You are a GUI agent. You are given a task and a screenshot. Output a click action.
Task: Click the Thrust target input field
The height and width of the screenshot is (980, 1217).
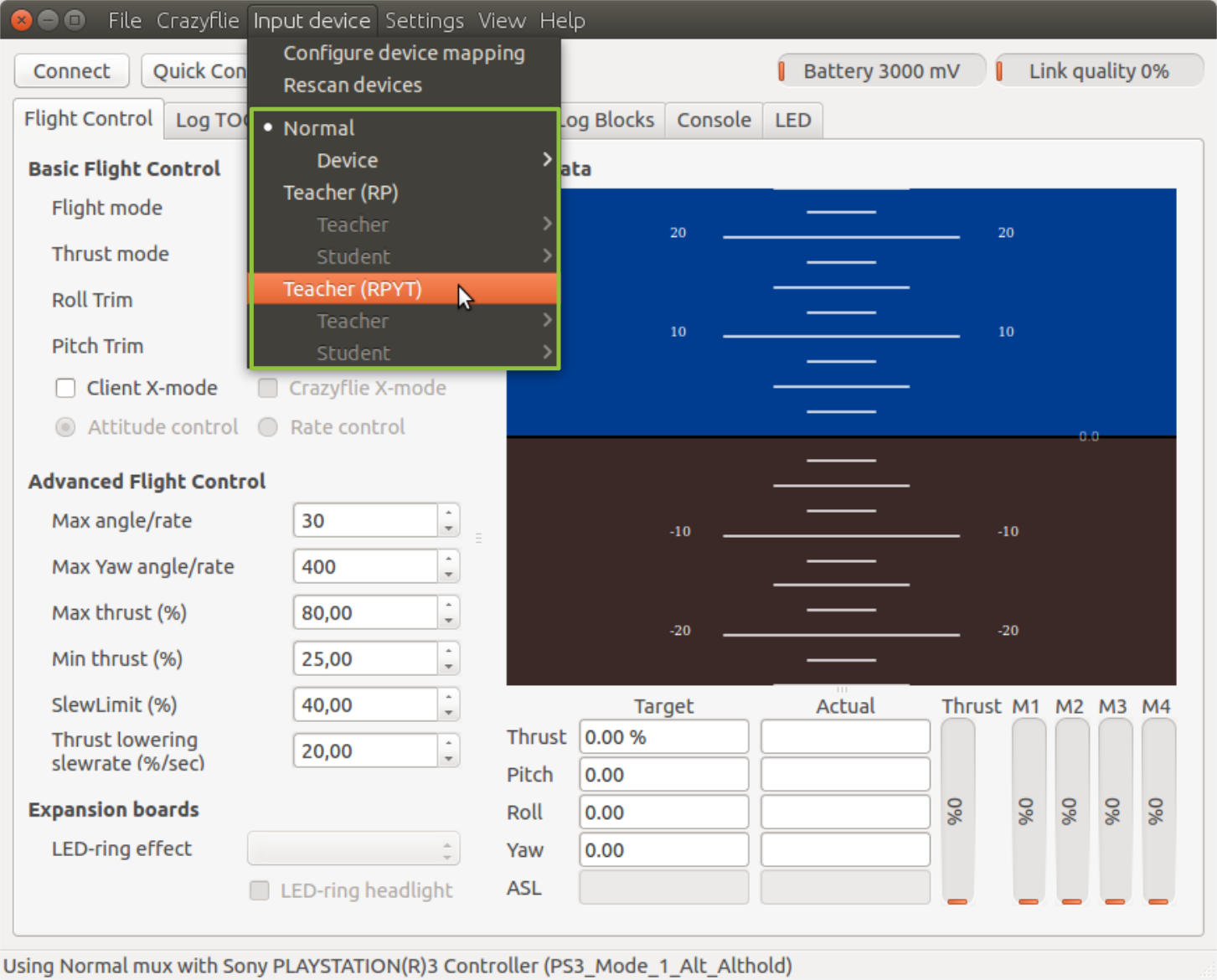coord(663,736)
